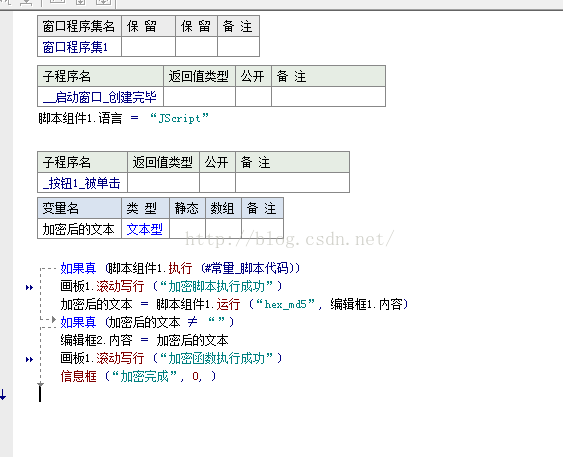The height and width of the screenshot is (457, 563).
Task: Click the flow arrow before 如果真 (加密后的文本 ≠ "")
Action: (x=54, y=319)
